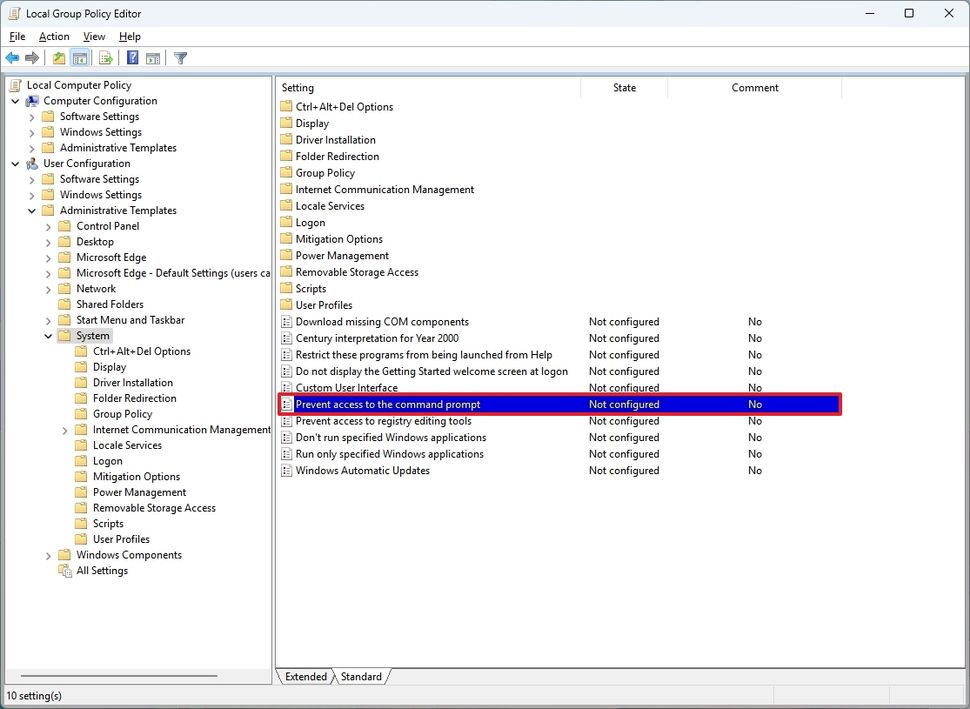Image resolution: width=970 pixels, height=709 pixels.
Task: Expand the Control Panel node under Administrative Templates
Action: point(48,226)
